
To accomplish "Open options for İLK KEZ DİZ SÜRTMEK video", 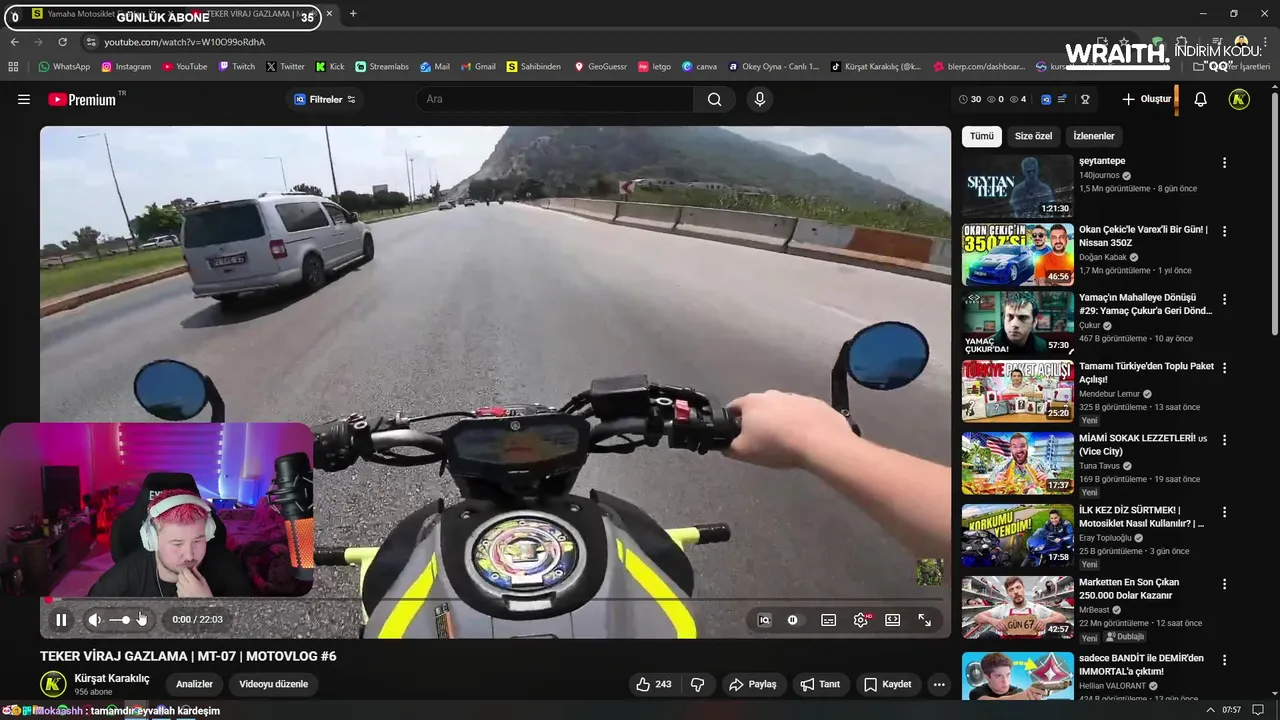I will [x=1224, y=512].
